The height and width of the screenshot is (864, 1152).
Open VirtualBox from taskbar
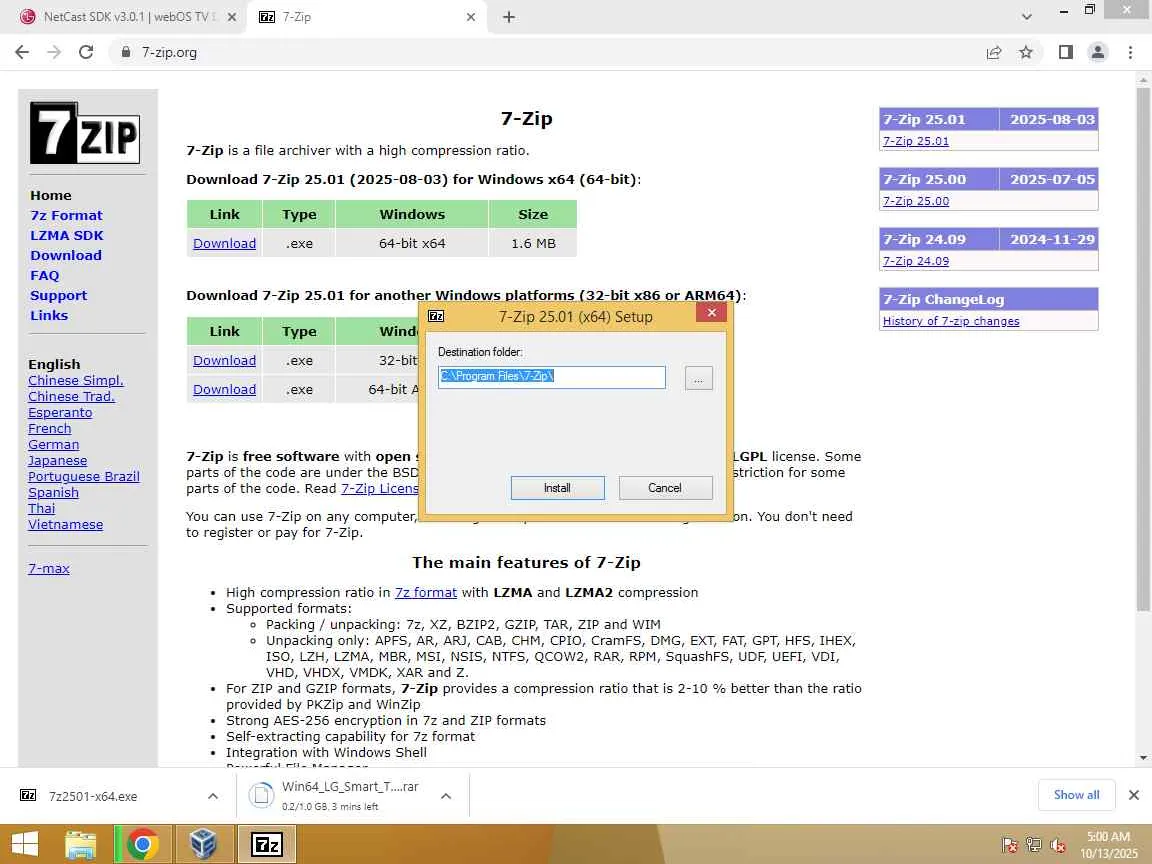(x=204, y=845)
